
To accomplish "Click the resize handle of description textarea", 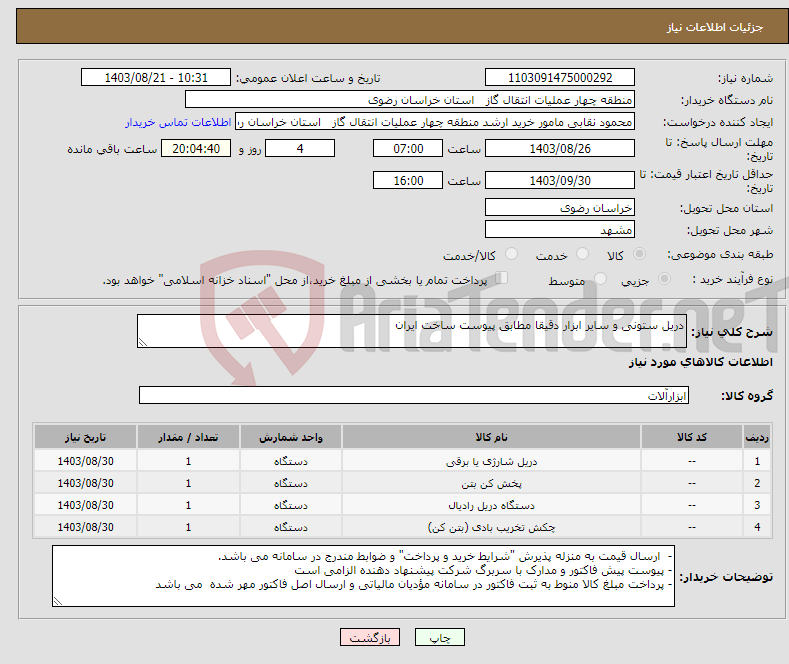I will [143, 342].
